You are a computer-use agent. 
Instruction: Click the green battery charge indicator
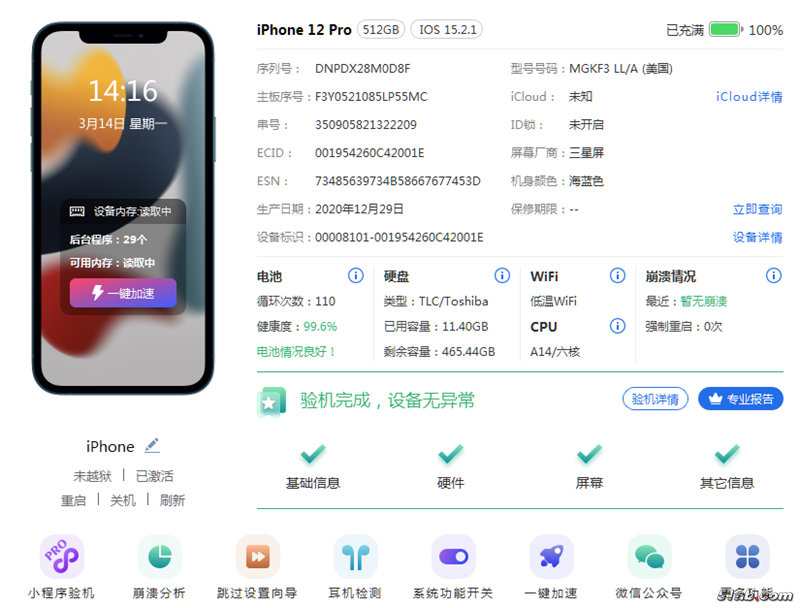click(725, 30)
